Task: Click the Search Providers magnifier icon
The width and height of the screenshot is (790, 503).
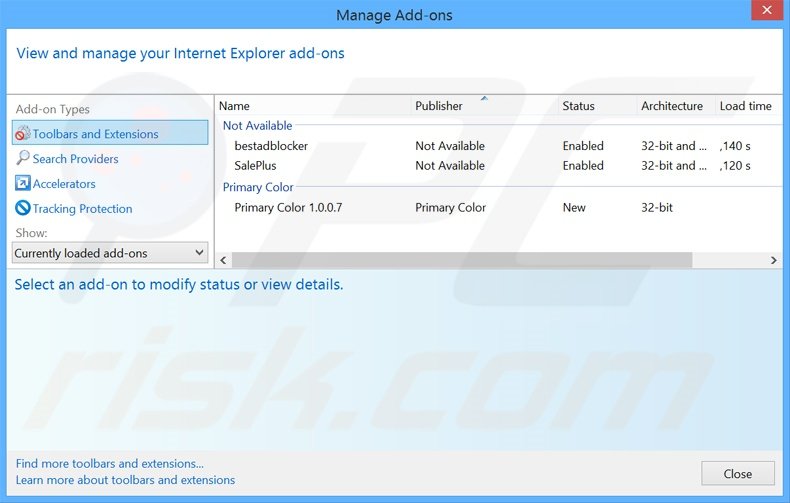Action: coord(23,159)
